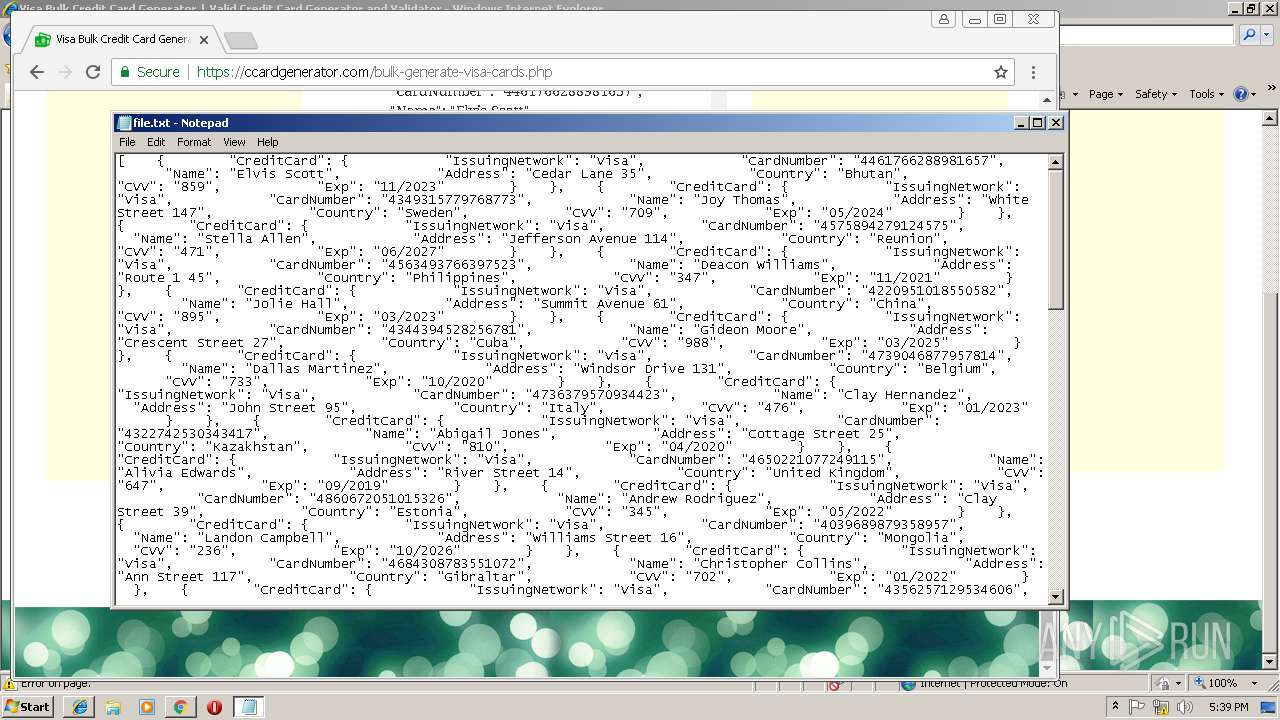Bookmark this page with the star icon
The image size is (1280, 720).
click(x=1000, y=72)
